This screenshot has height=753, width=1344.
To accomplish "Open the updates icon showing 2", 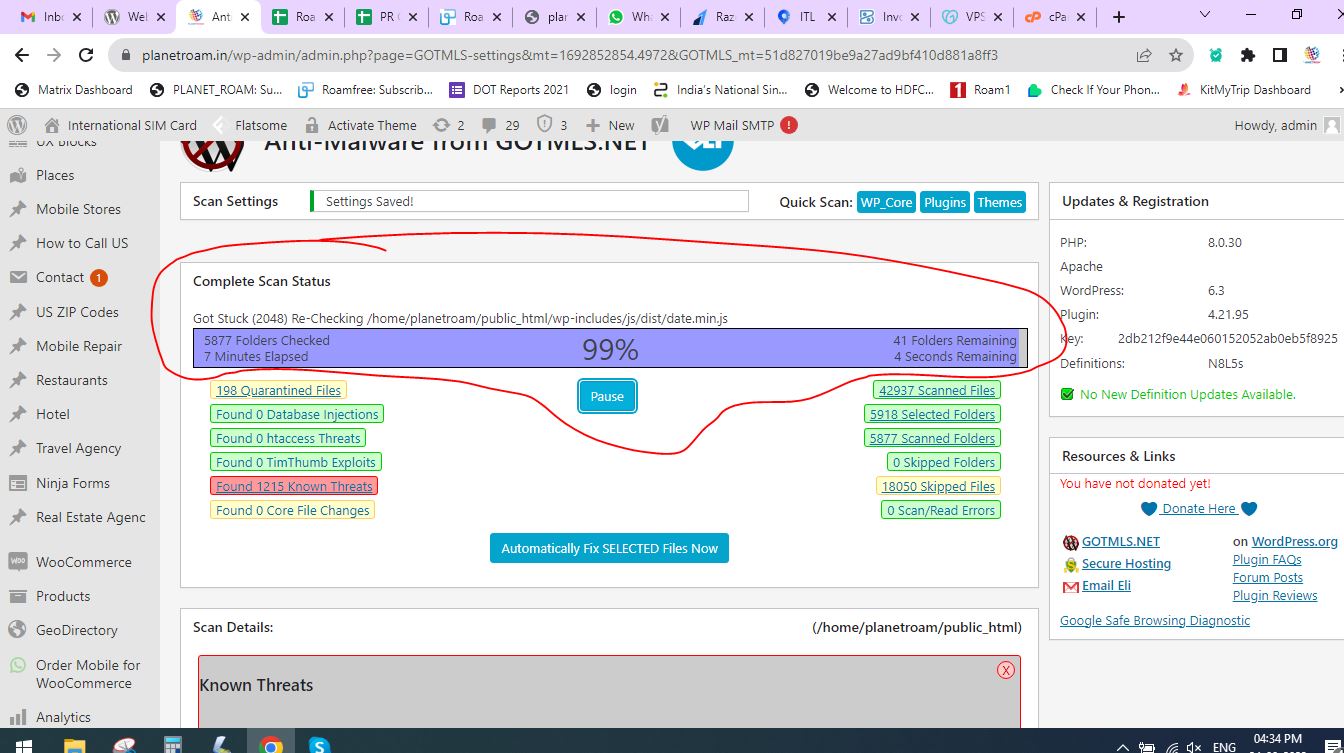I will [449, 125].
